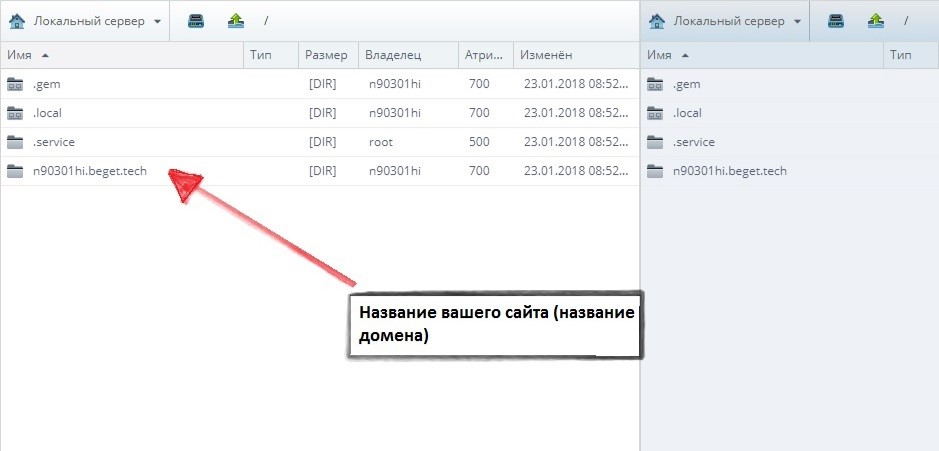Sort left panel by Имя column
939x451 pixels.
click(x=122, y=55)
